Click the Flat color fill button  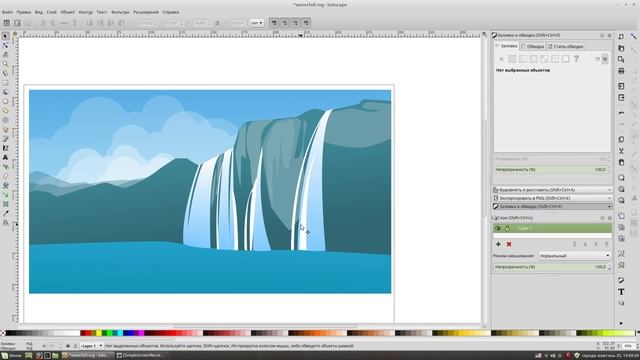click(512, 59)
